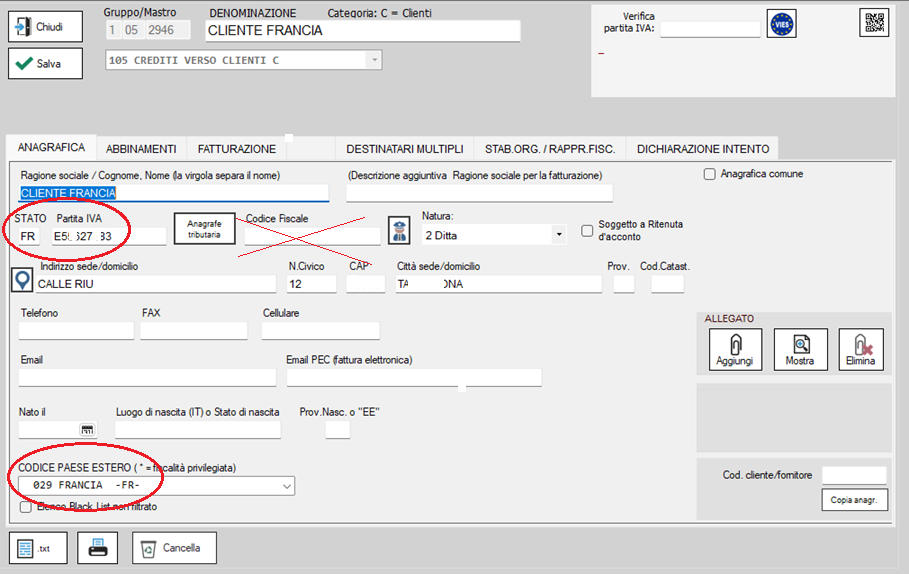
Task: Switch to the Fatturazione tab
Action: (236, 149)
